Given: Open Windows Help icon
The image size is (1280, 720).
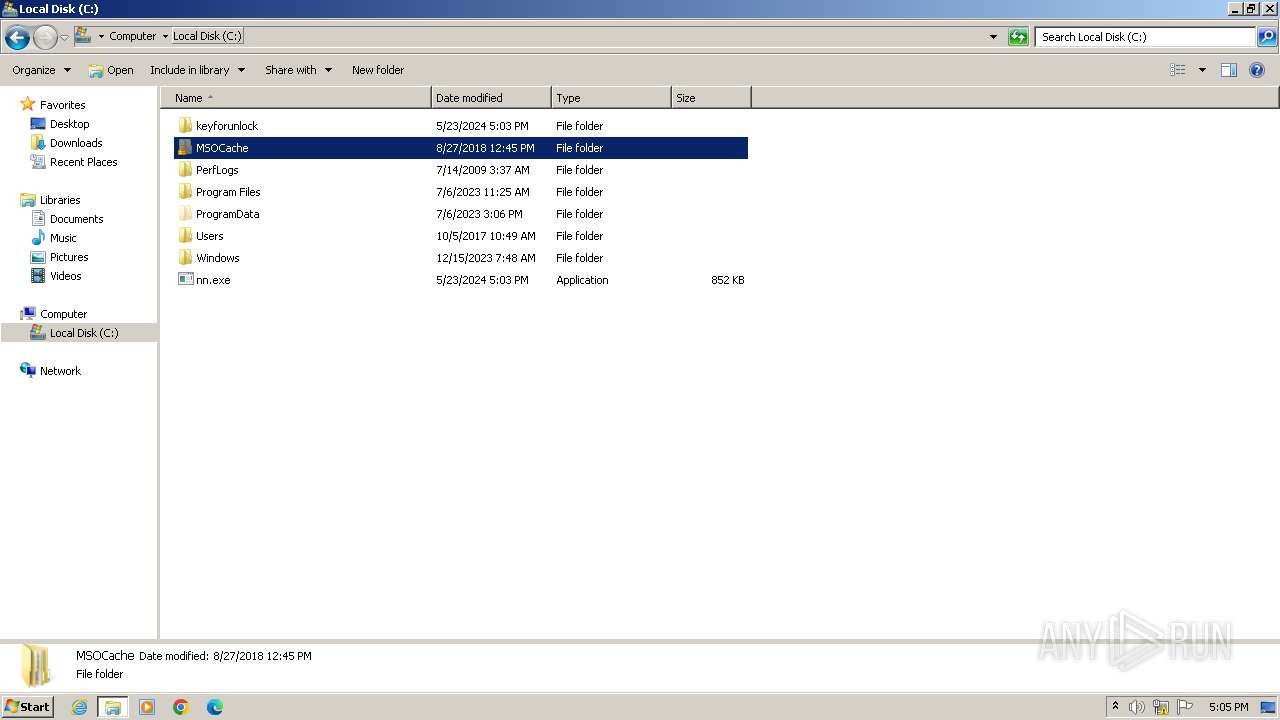Looking at the screenshot, I should pyautogui.click(x=1257, y=70).
